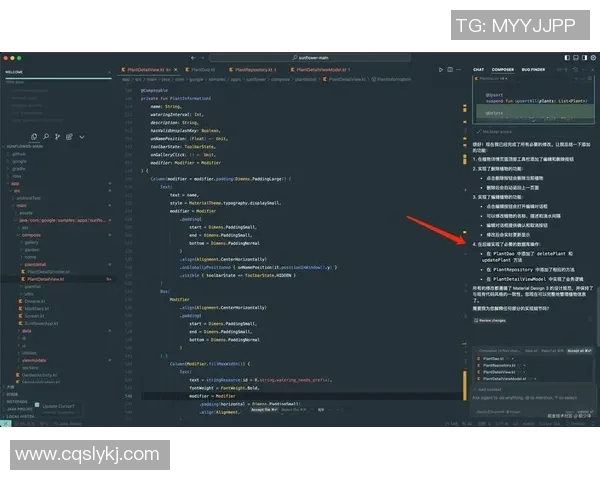Click the composer prompt input field
The image size is (600, 480).
pyautogui.click(x=520, y=397)
